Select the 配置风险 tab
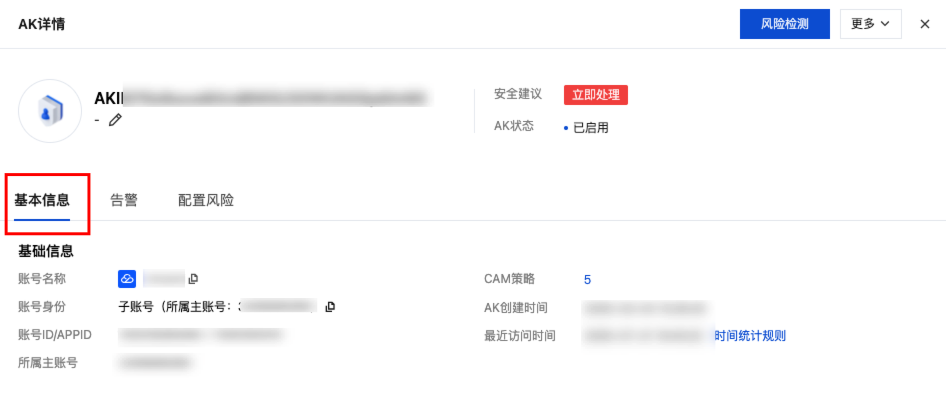Viewport: 946px width, 408px height. pyautogui.click(x=206, y=200)
